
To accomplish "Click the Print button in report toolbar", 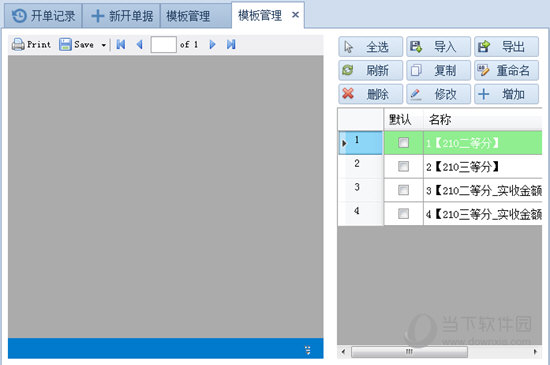I will coord(31,45).
